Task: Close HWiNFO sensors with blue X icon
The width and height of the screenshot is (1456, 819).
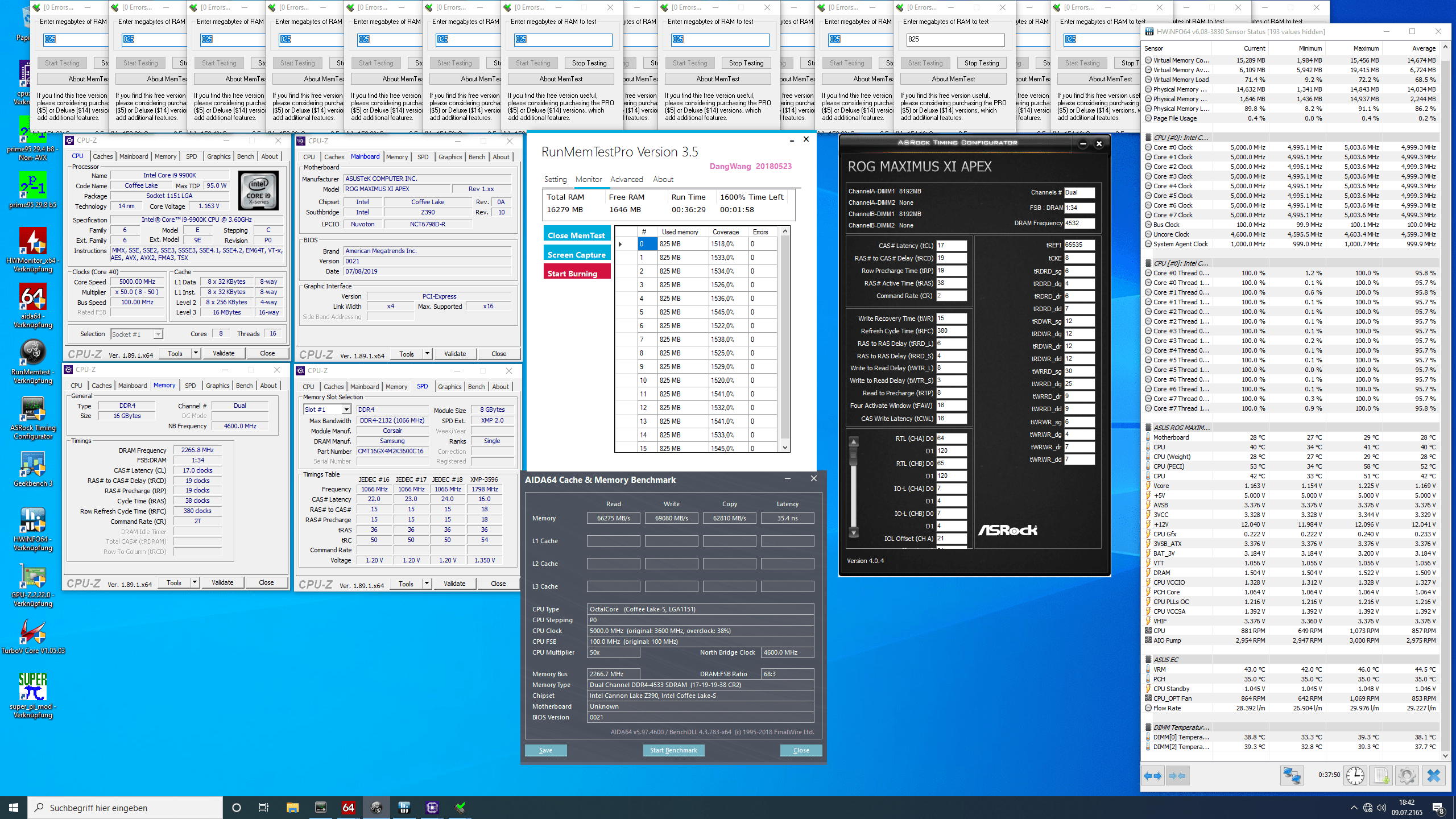Action: 1433,776
